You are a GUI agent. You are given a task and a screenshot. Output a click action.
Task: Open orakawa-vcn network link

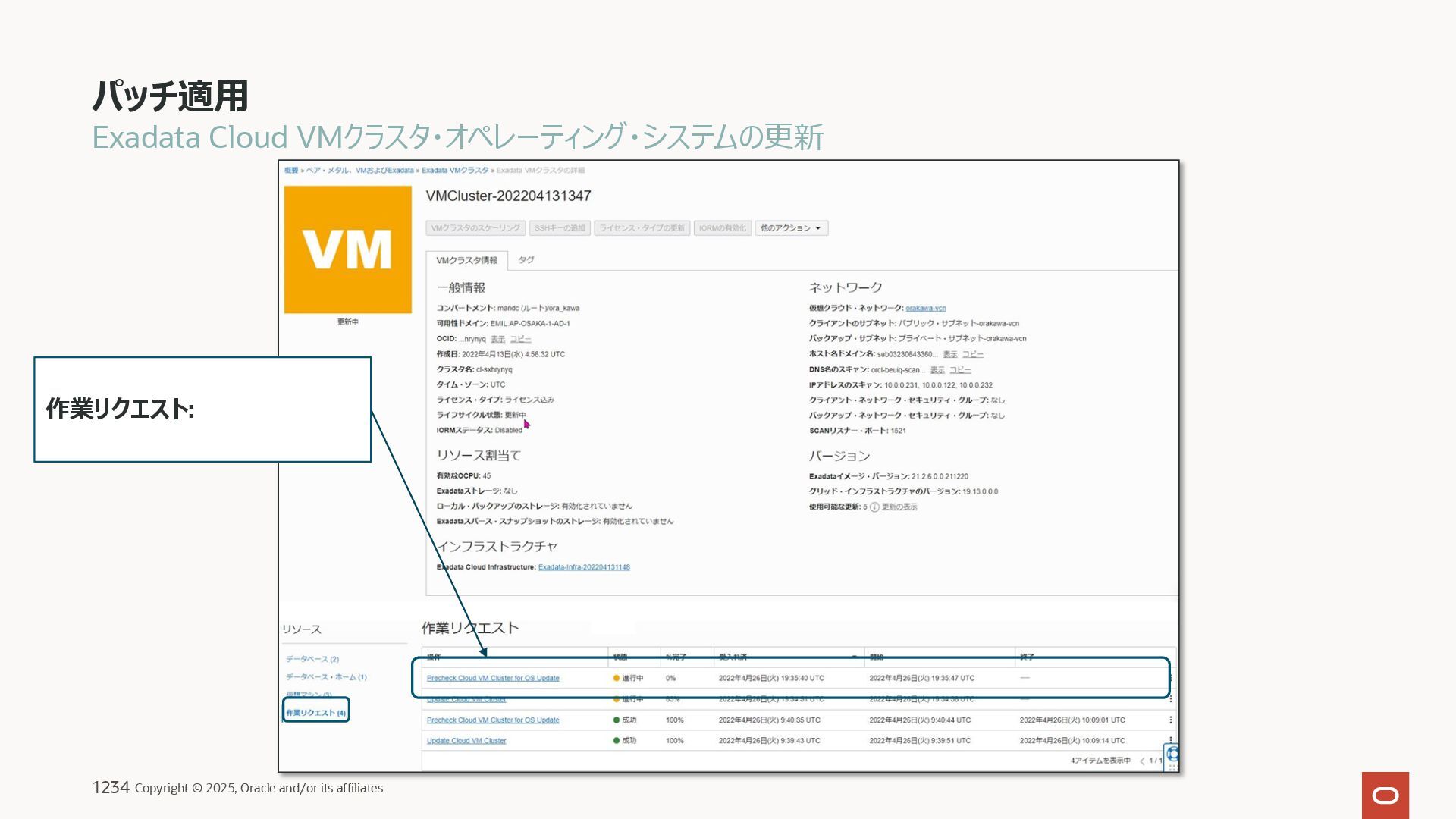click(925, 309)
